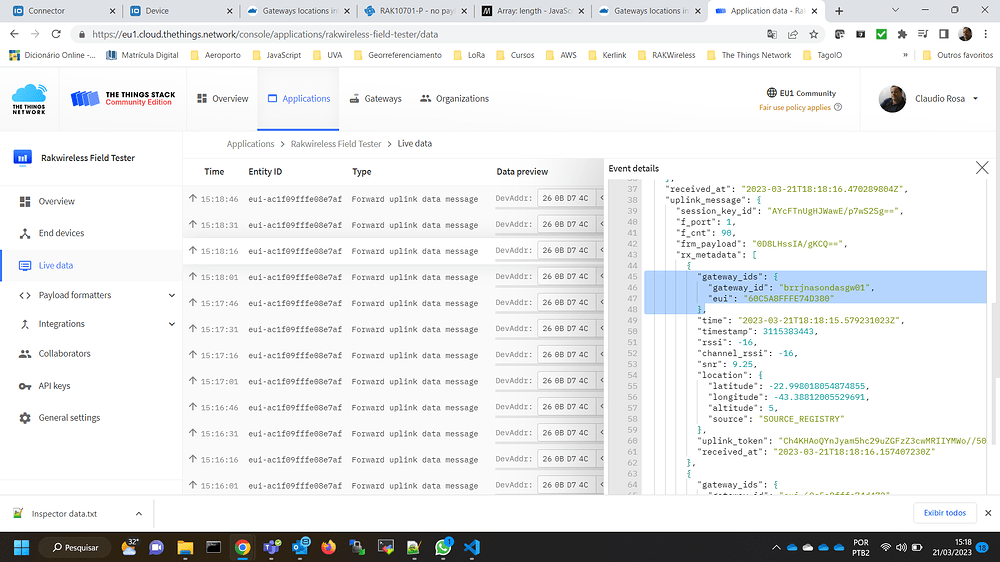Open the tab search dropdown in Chrome

point(895,10)
